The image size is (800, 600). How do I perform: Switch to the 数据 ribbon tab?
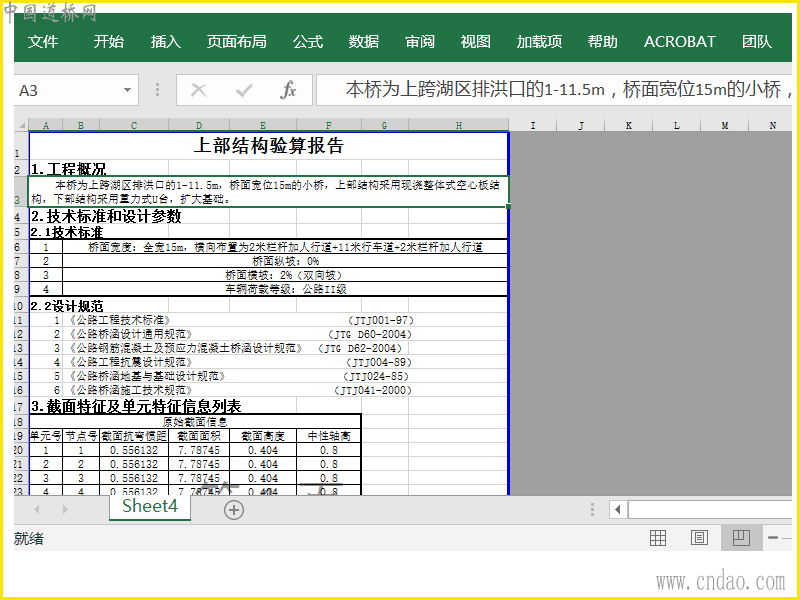[364, 41]
